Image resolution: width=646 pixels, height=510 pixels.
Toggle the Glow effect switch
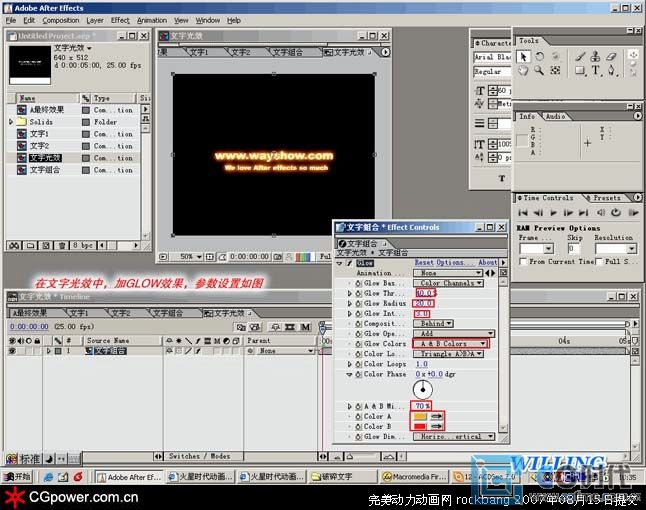[349, 263]
